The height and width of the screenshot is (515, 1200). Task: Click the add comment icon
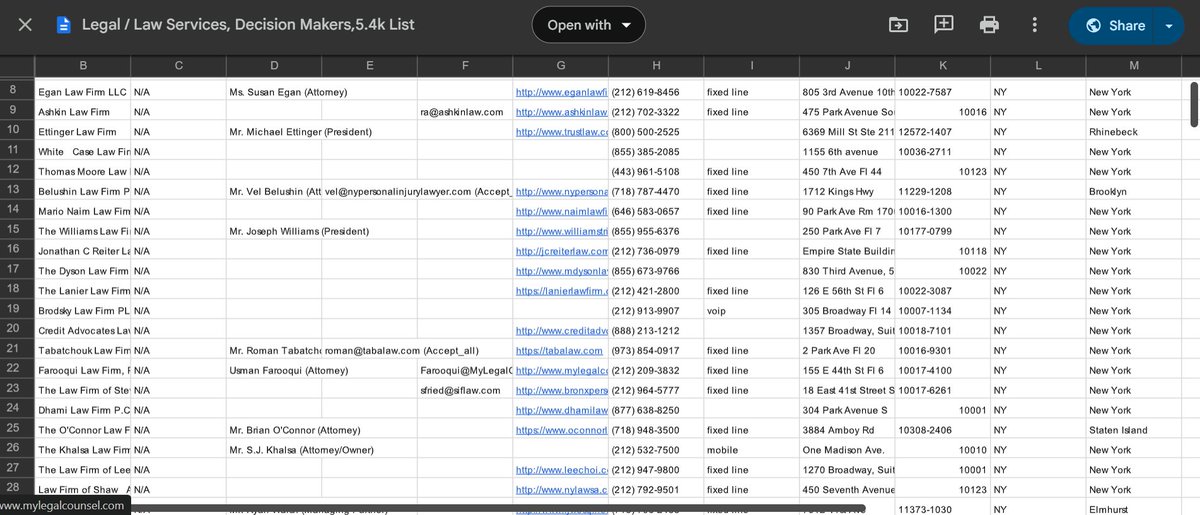pos(943,25)
